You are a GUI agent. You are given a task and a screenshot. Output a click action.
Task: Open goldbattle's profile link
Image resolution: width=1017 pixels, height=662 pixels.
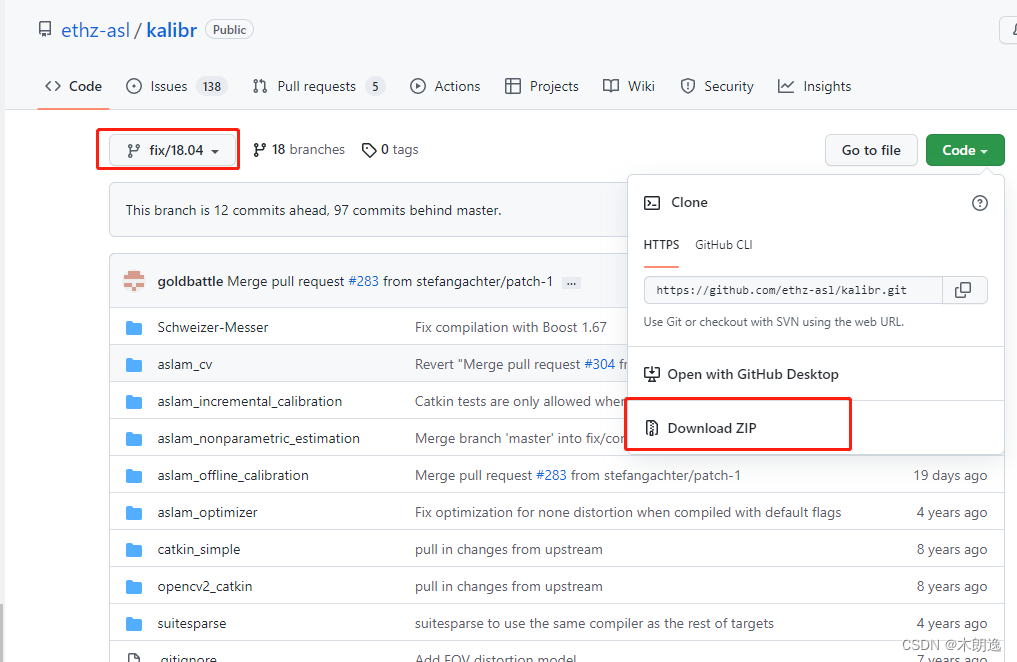(x=190, y=281)
